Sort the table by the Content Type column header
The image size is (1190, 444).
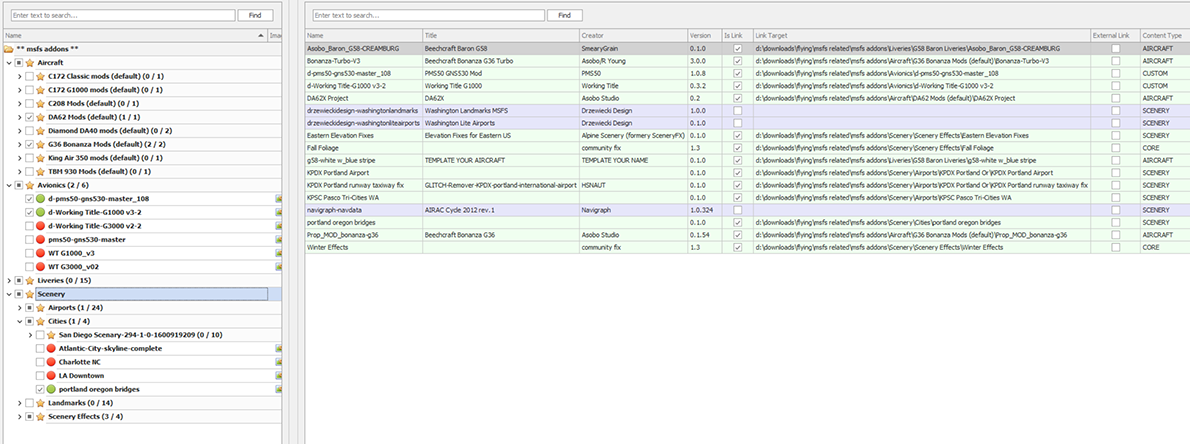point(1164,36)
